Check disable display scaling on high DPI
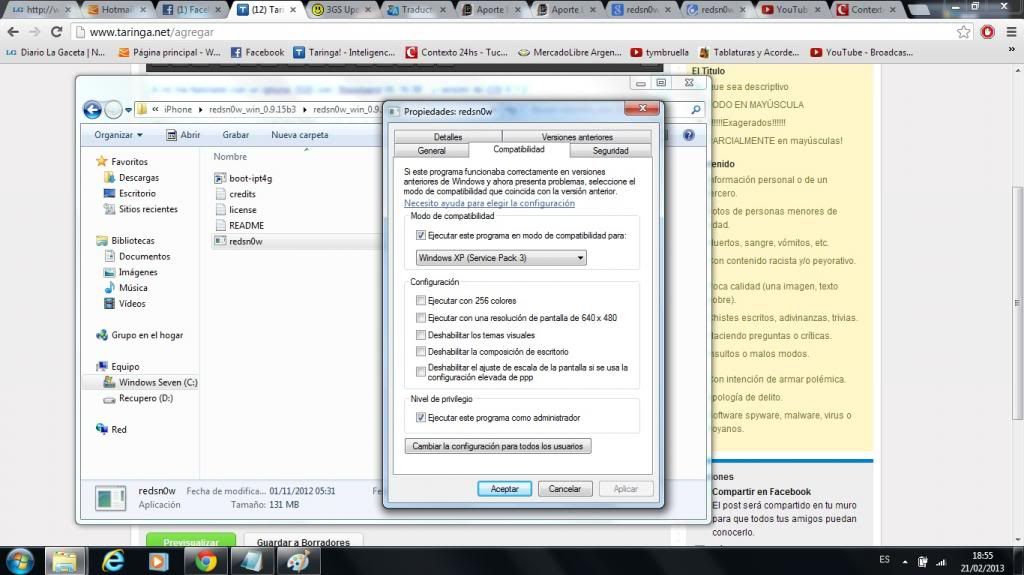Image resolution: width=1024 pixels, height=575 pixels. pos(421,372)
